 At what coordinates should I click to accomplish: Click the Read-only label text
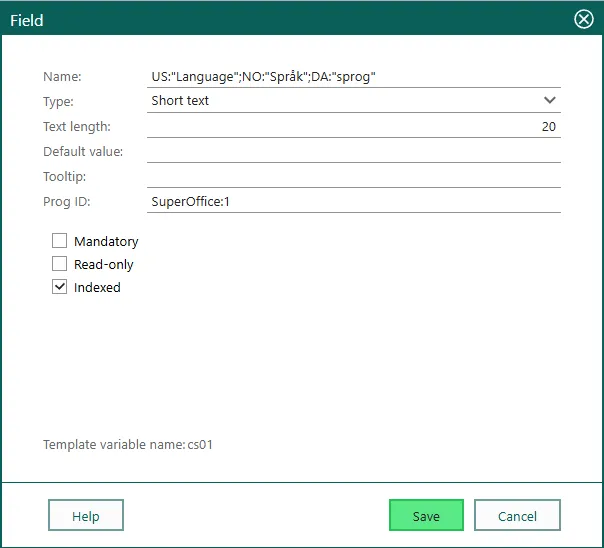(103, 265)
